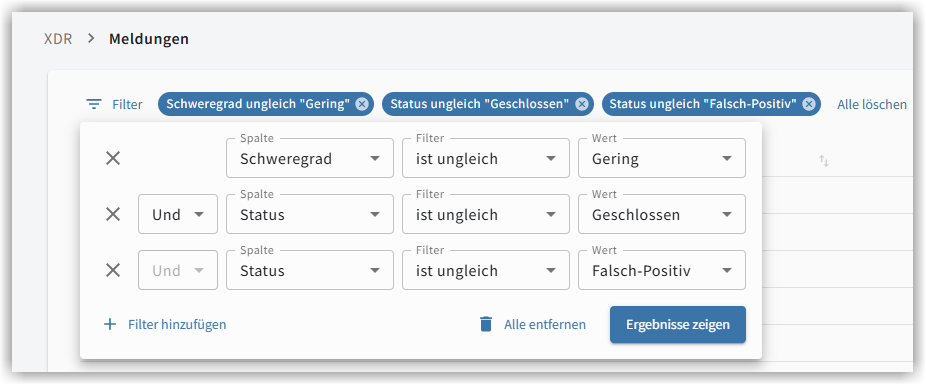The height and width of the screenshot is (385, 926).
Task: Click the Schweregrad ungleich "Gering" chip text
Action: point(258,105)
